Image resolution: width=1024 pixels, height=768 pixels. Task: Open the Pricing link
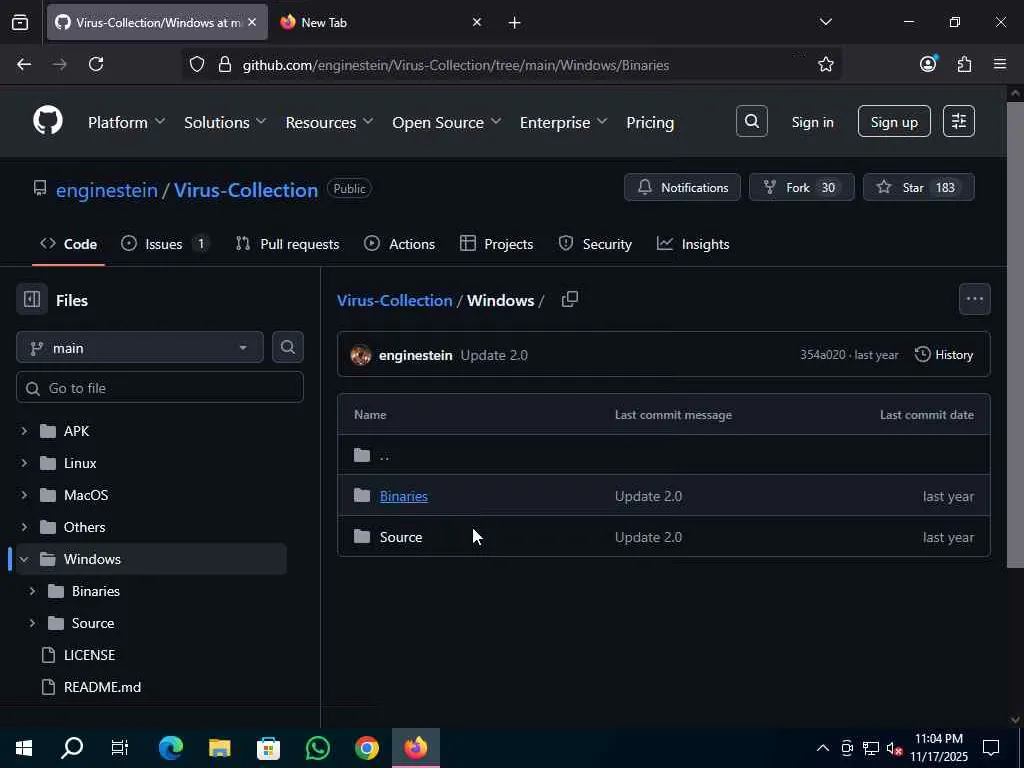(650, 123)
